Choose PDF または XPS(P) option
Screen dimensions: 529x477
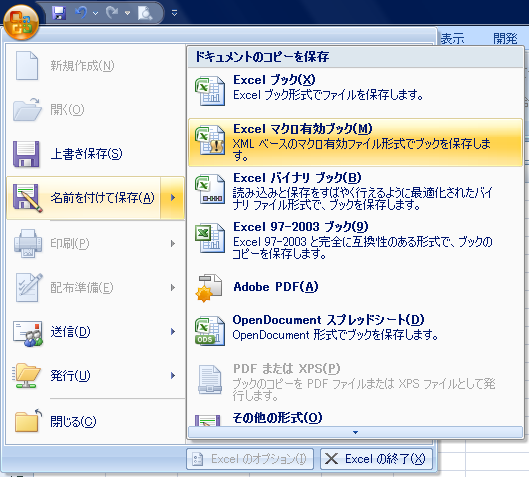coord(355,381)
